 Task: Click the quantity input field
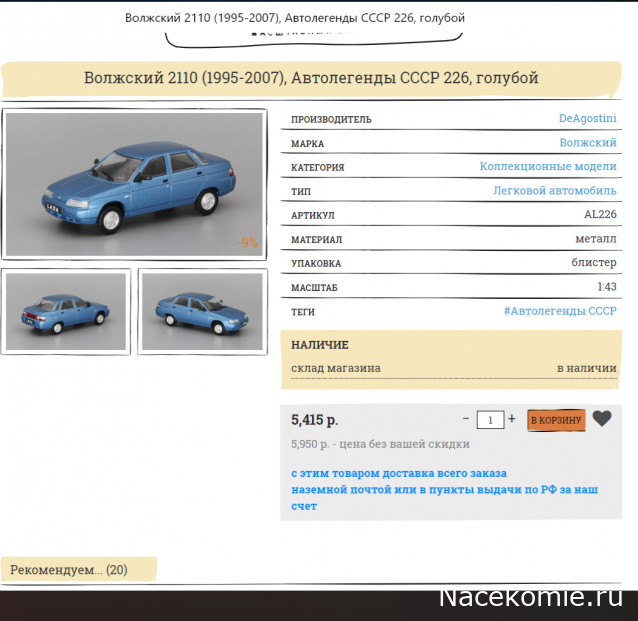pos(490,420)
